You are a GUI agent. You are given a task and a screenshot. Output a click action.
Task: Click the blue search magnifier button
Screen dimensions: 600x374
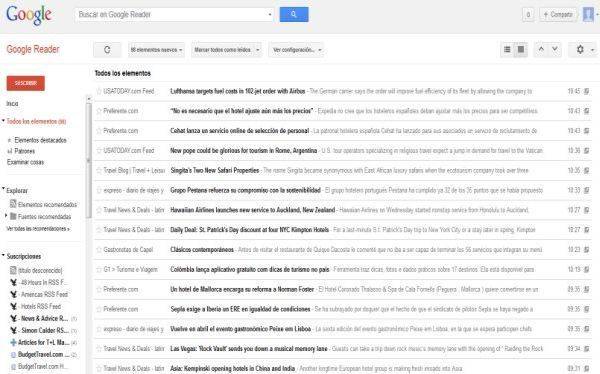pos(294,15)
